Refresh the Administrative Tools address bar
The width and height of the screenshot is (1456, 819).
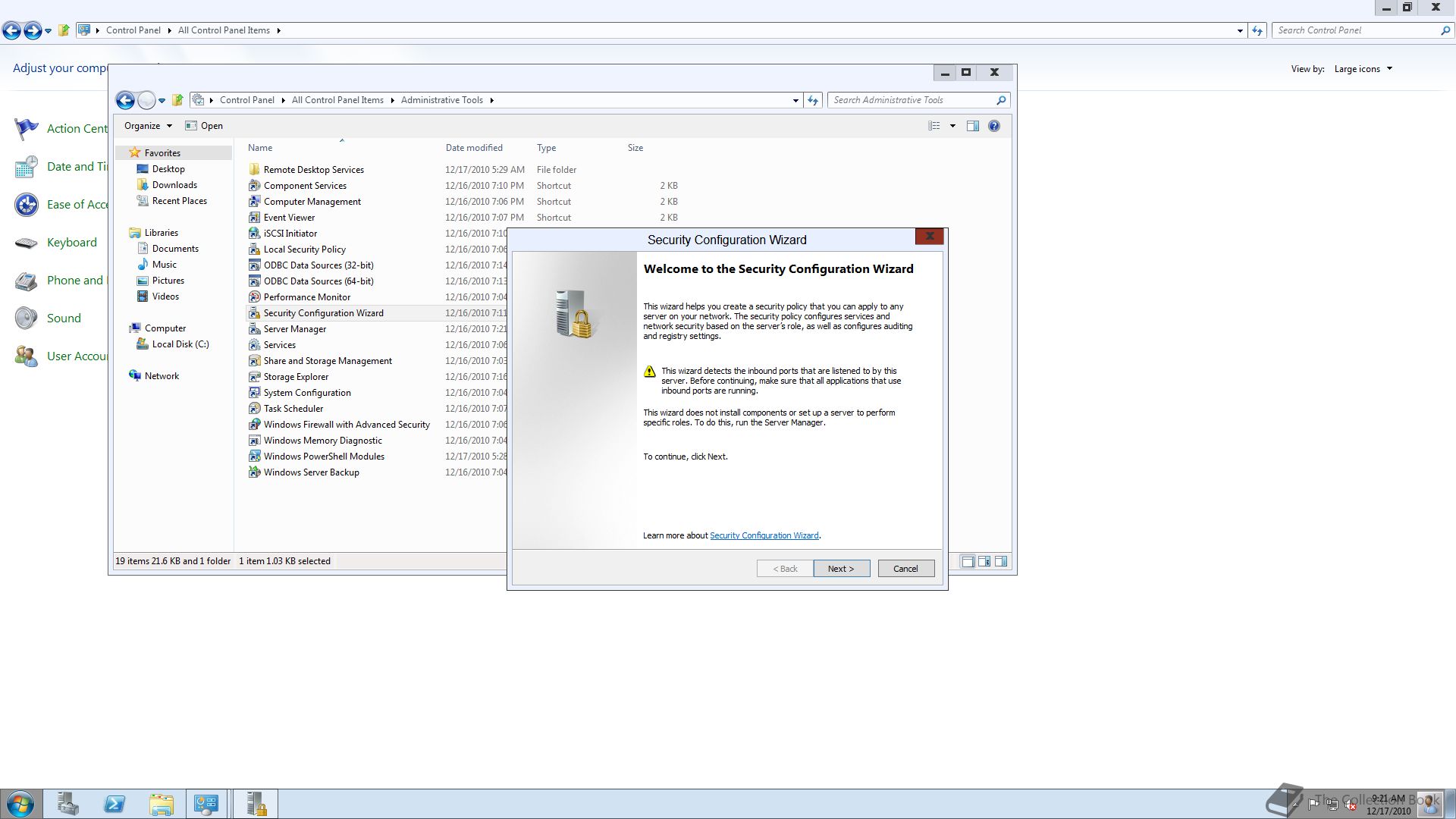click(x=813, y=100)
